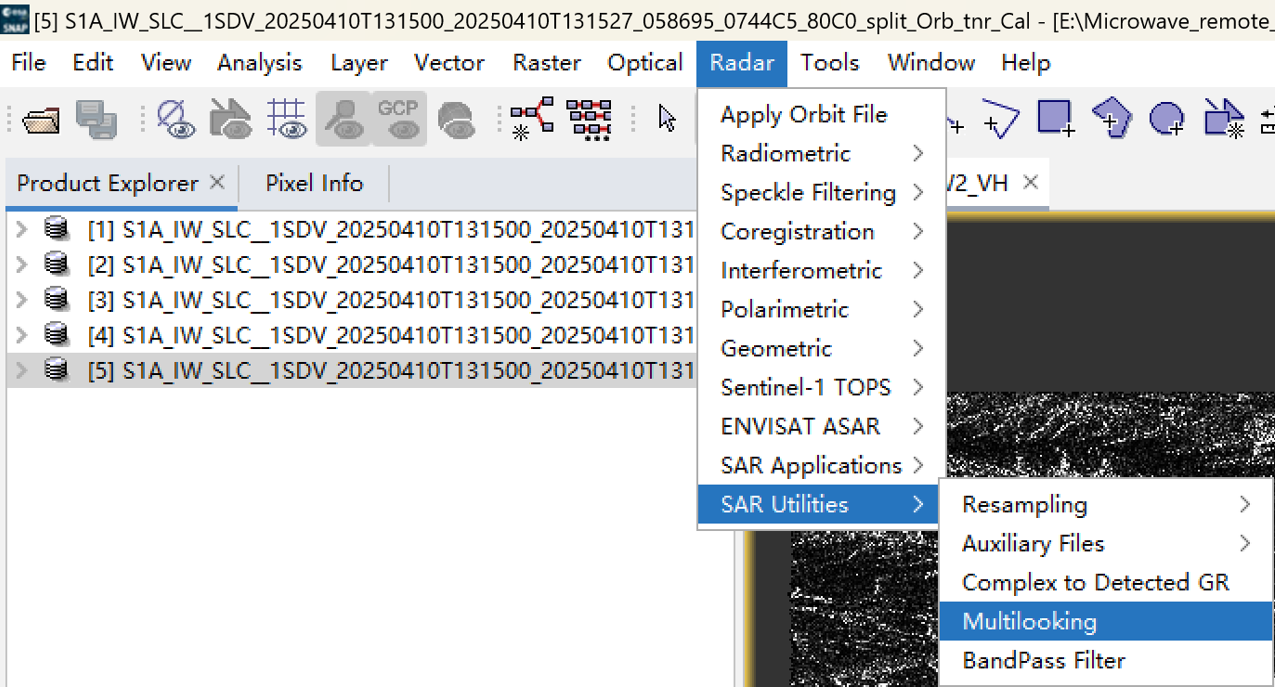Open the Layer menu
The width and height of the screenshot is (1275, 688).
pos(359,63)
